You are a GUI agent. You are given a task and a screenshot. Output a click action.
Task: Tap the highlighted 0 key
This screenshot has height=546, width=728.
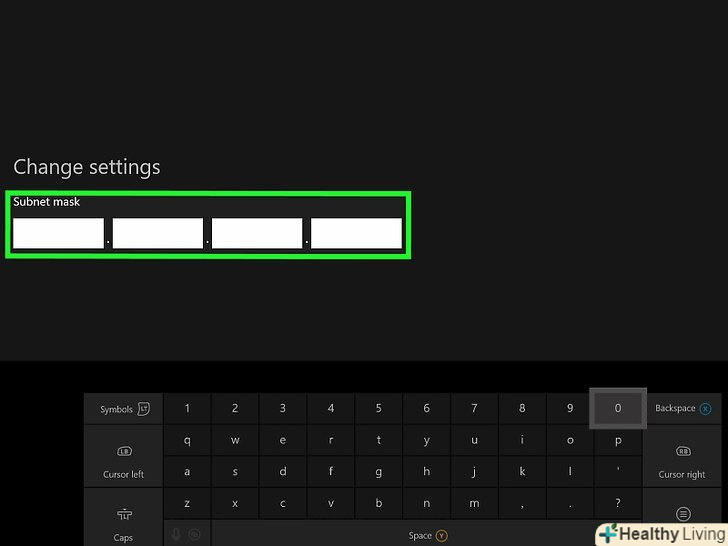click(618, 408)
